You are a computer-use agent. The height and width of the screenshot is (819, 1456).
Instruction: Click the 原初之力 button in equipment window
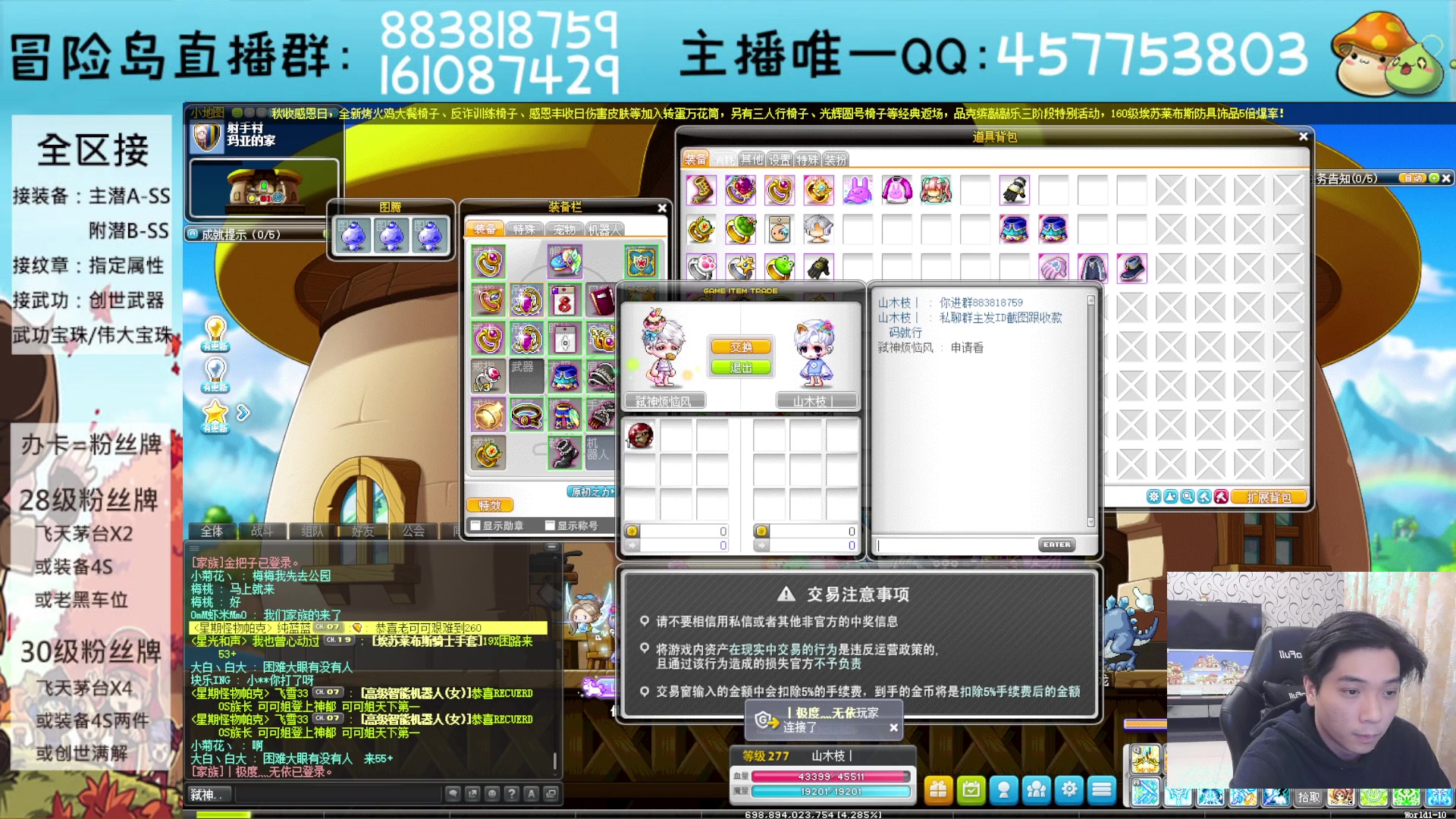591,492
